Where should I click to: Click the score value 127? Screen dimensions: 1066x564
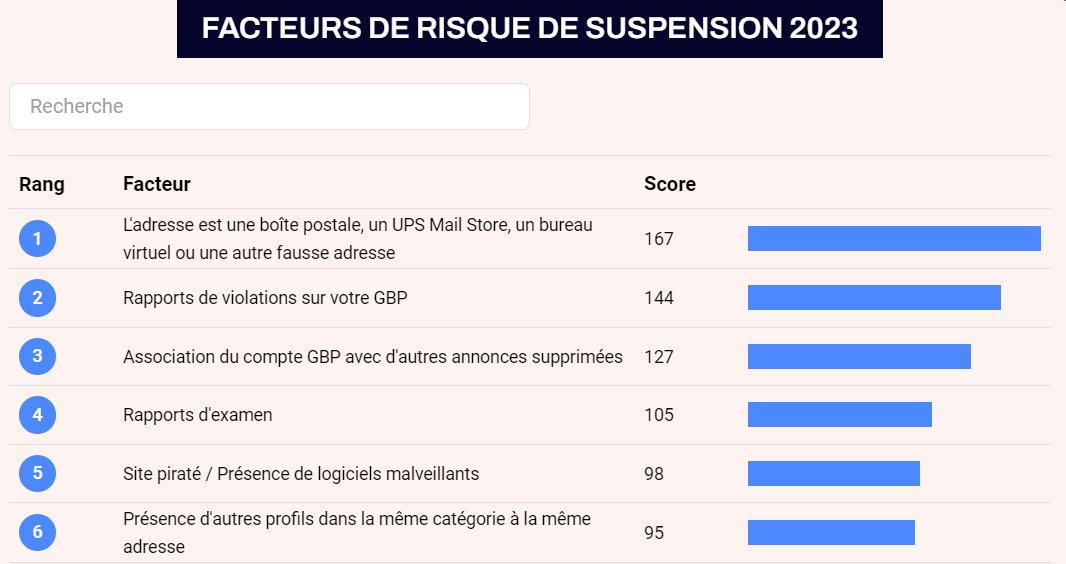click(659, 357)
